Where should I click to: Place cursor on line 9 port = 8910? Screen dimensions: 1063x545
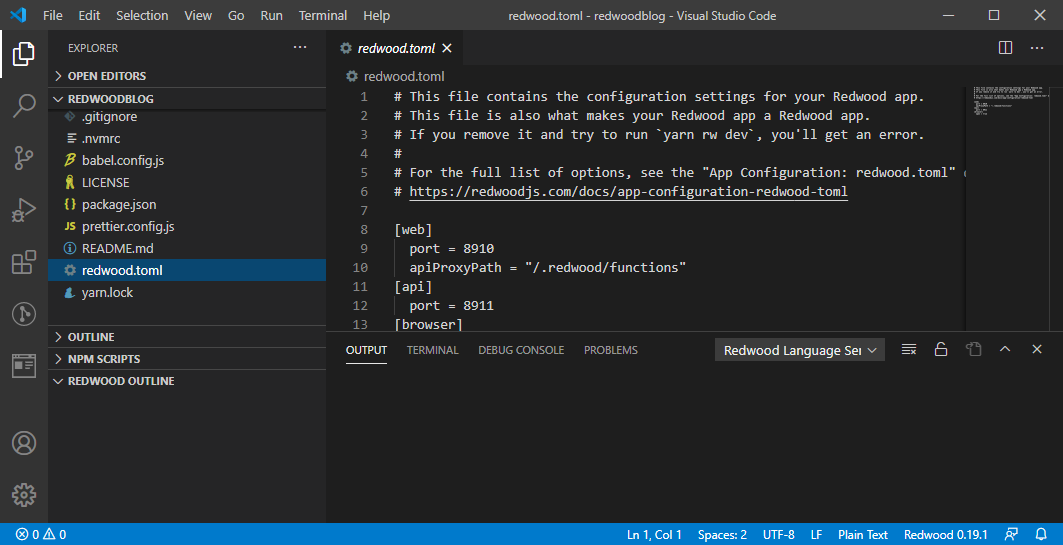coord(452,249)
